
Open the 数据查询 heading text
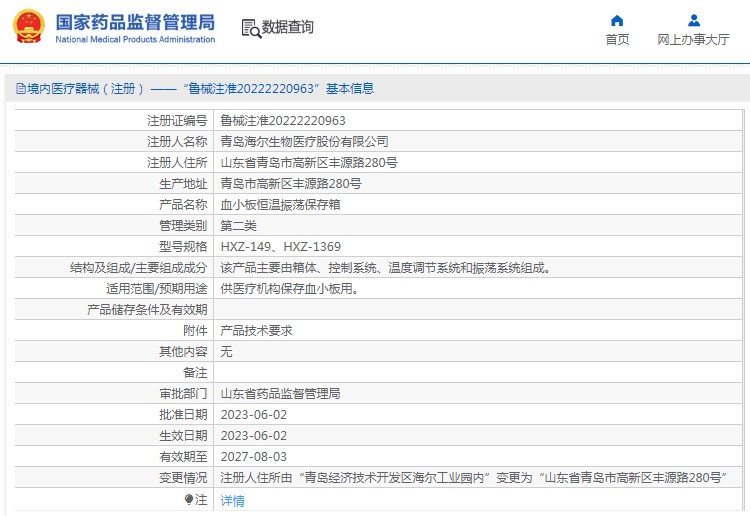(x=288, y=28)
